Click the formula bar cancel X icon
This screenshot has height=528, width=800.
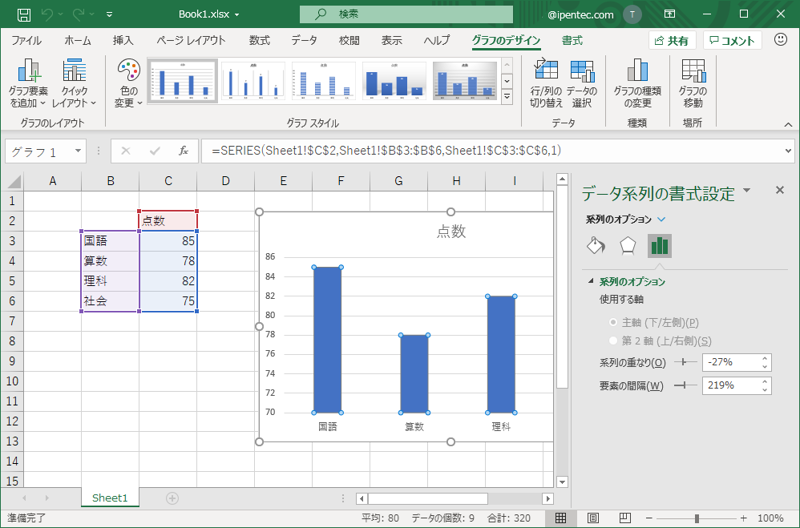[126, 151]
